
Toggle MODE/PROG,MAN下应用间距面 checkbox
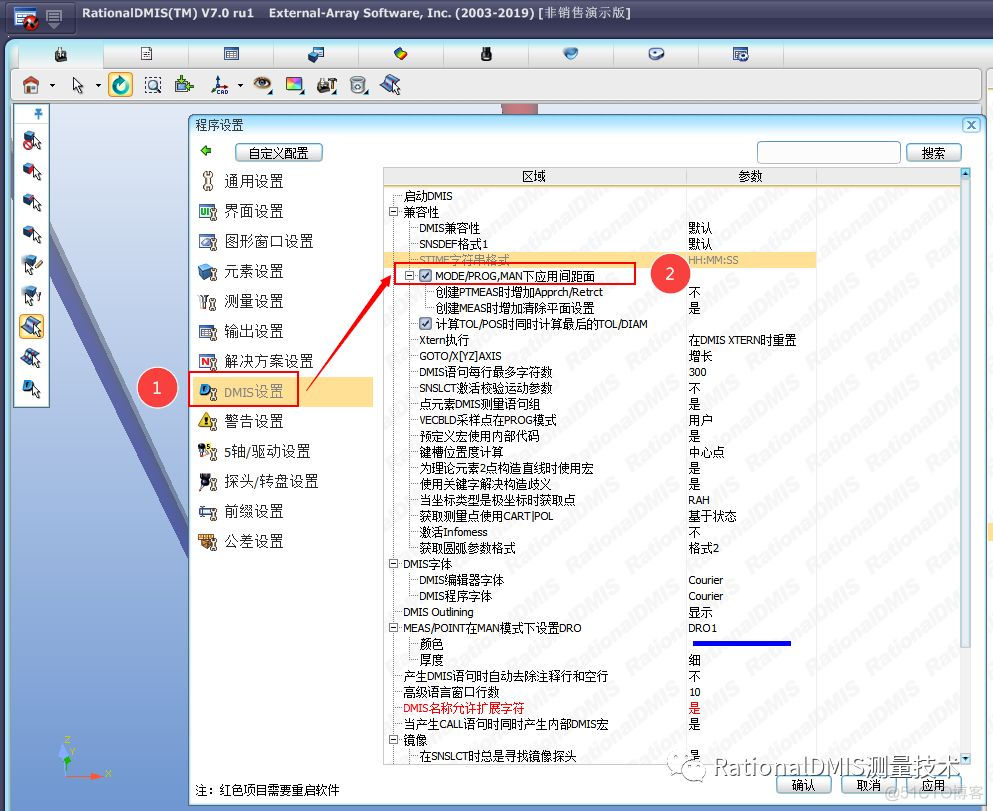coord(426,275)
